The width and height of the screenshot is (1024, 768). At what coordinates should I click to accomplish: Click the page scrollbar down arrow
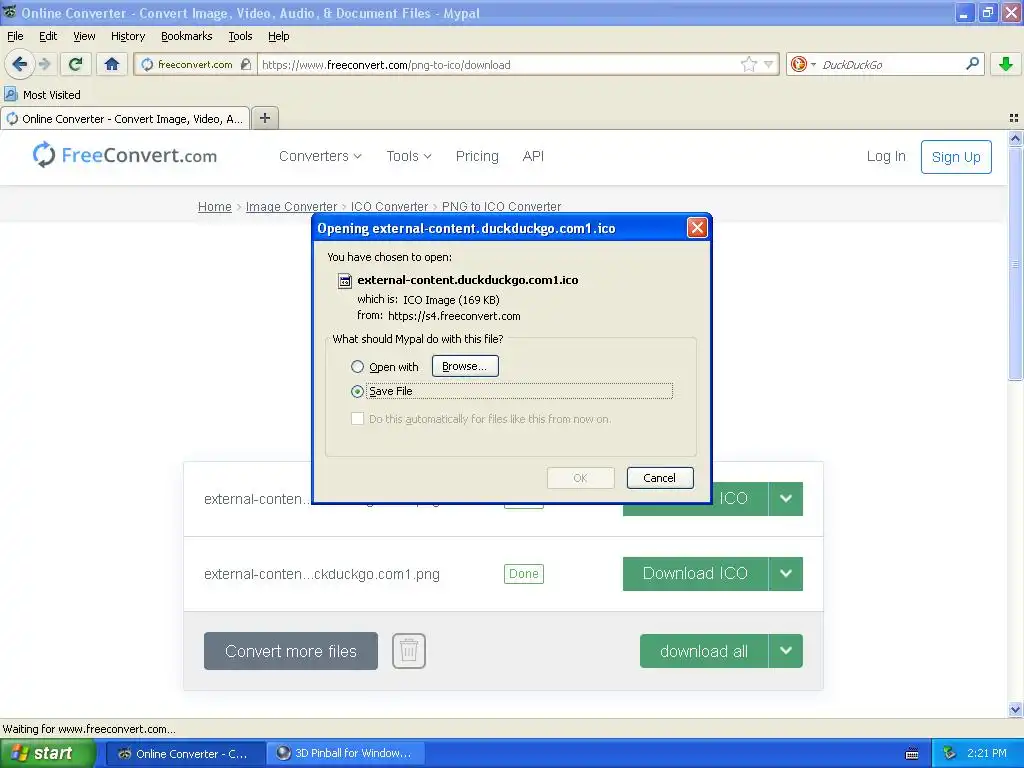tap(1015, 709)
